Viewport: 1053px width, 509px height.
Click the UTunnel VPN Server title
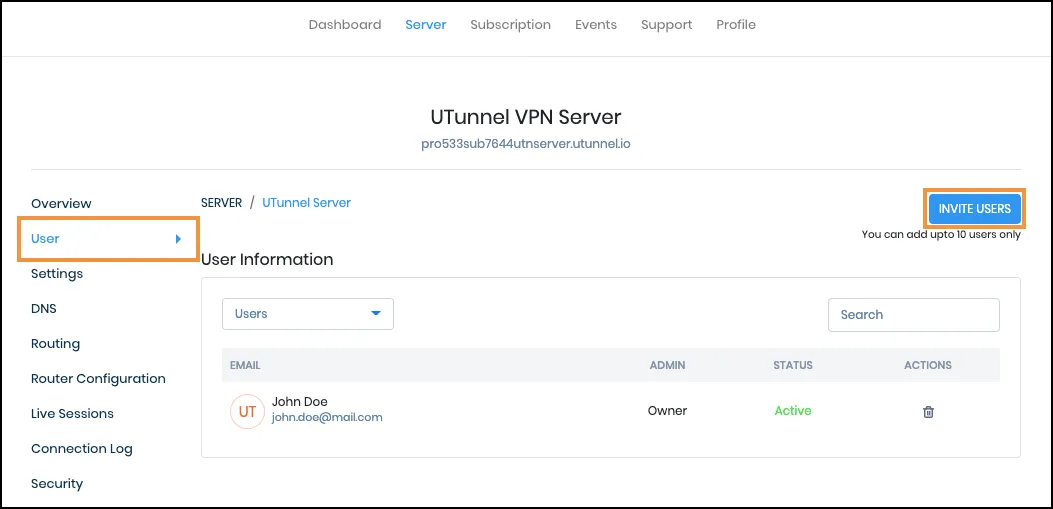(x=526, y=117)
